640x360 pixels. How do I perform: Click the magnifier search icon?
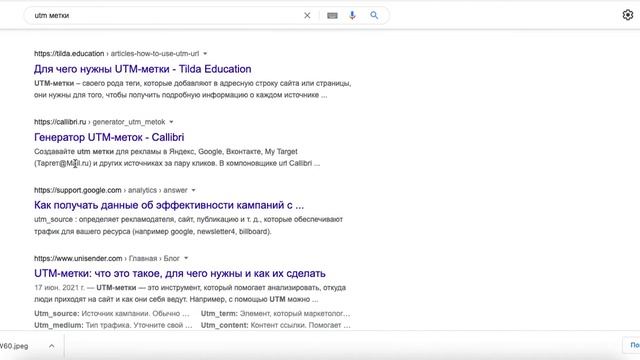pyautogui.click(x=374, y=16)
